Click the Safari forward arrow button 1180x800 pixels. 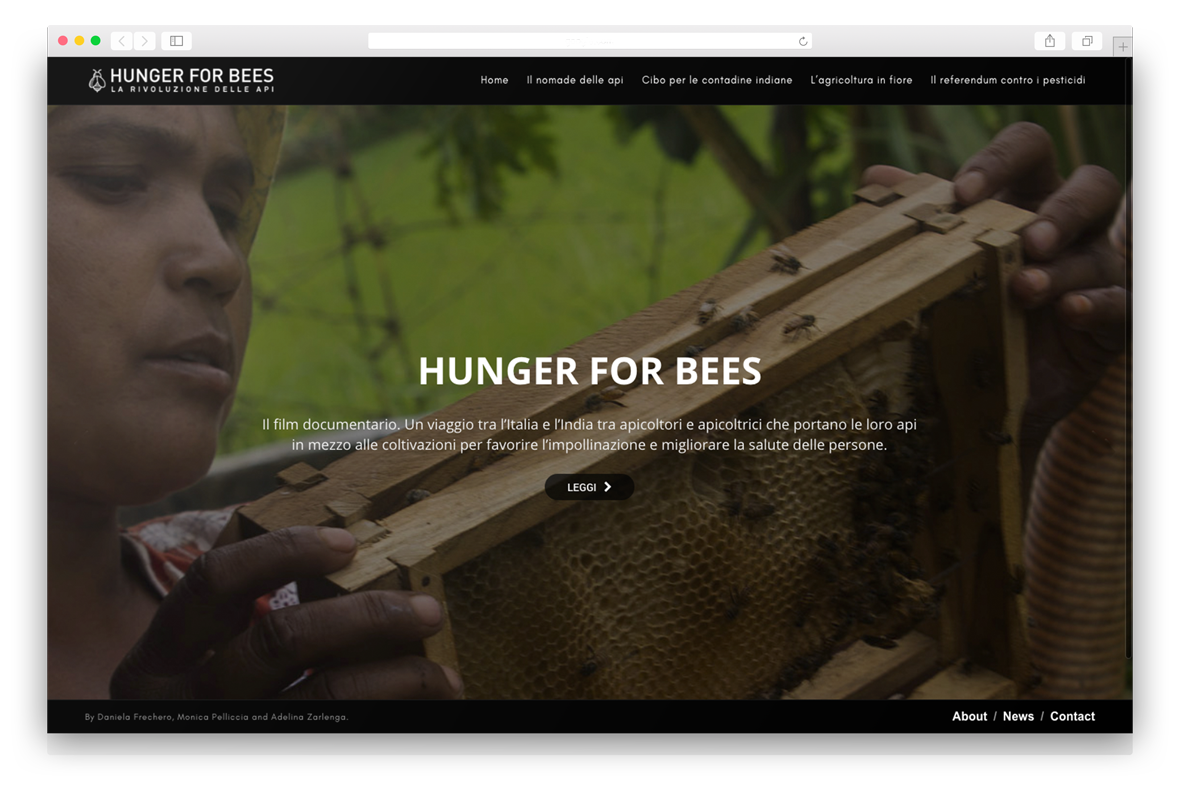[144, 41]
